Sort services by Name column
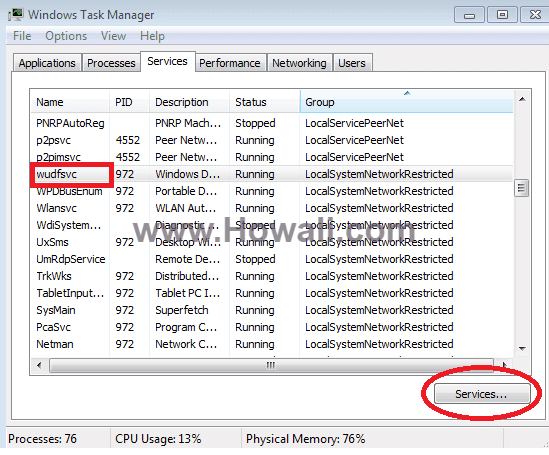This screenshot has height=455, width=549. click(x=70, y=102)
